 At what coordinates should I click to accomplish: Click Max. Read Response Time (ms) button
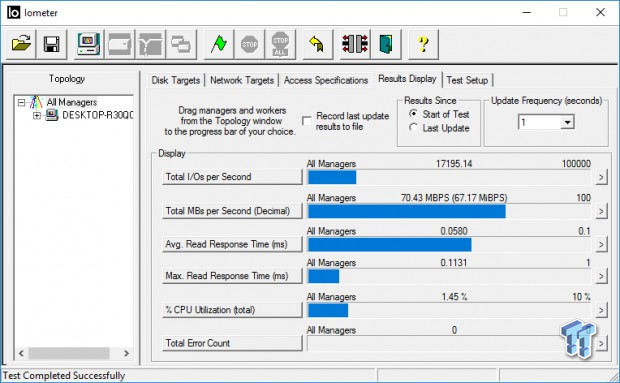click(x=232, y=276)
